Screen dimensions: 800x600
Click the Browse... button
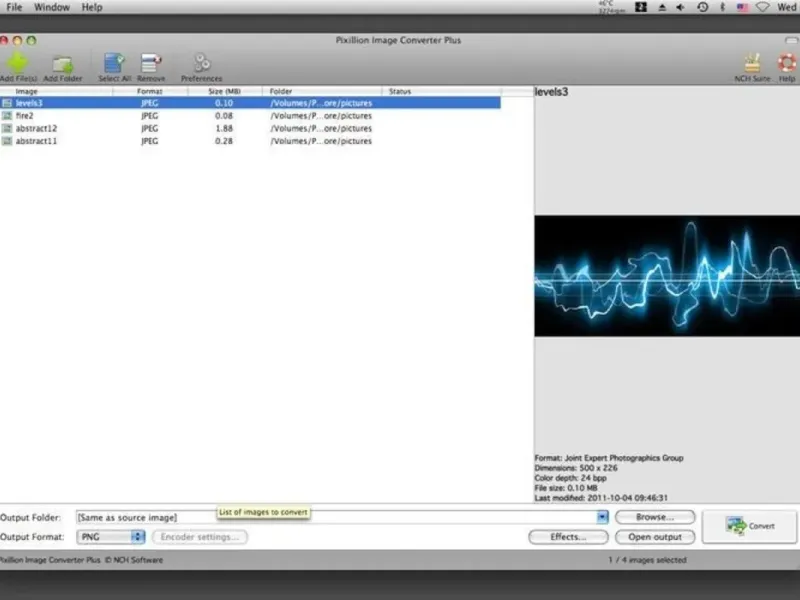[x=654, y=517]
